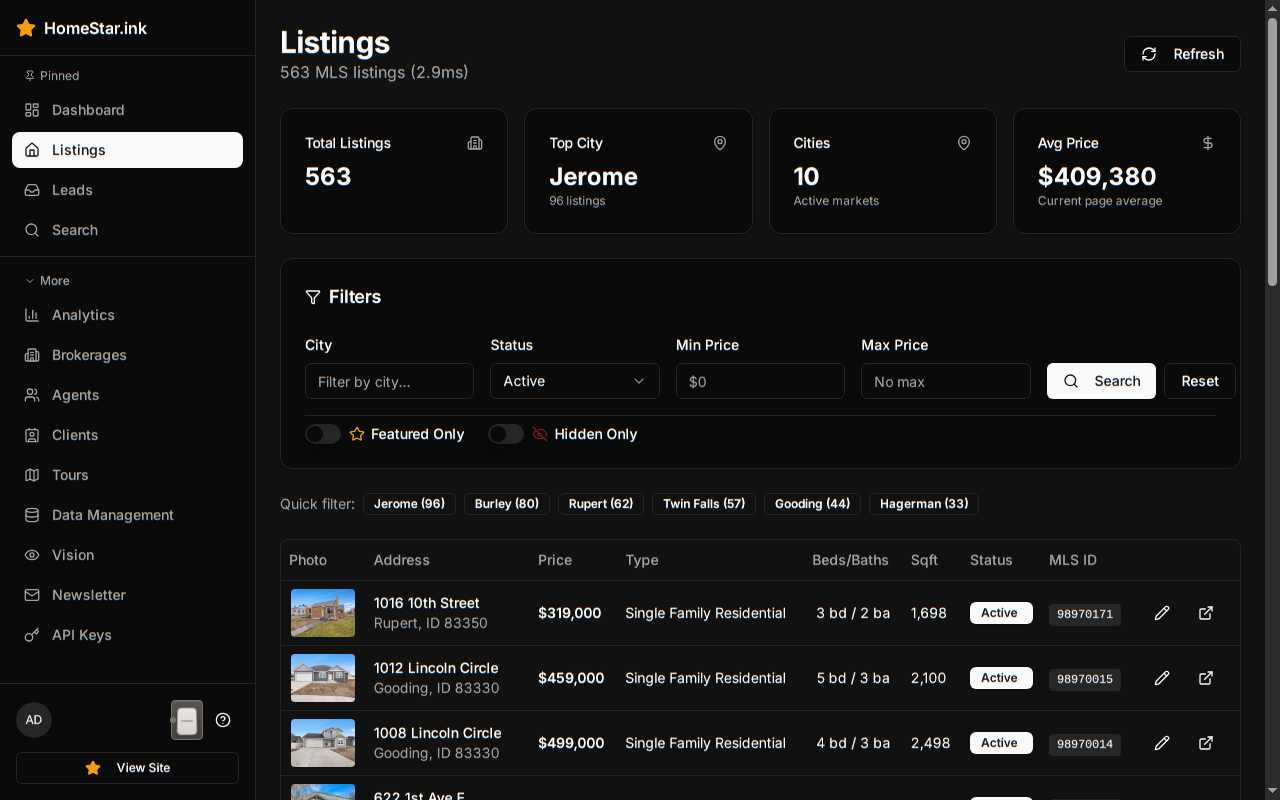Open the API Keys page
This screenshot has height=800, width=1280.
coord(81,635)
